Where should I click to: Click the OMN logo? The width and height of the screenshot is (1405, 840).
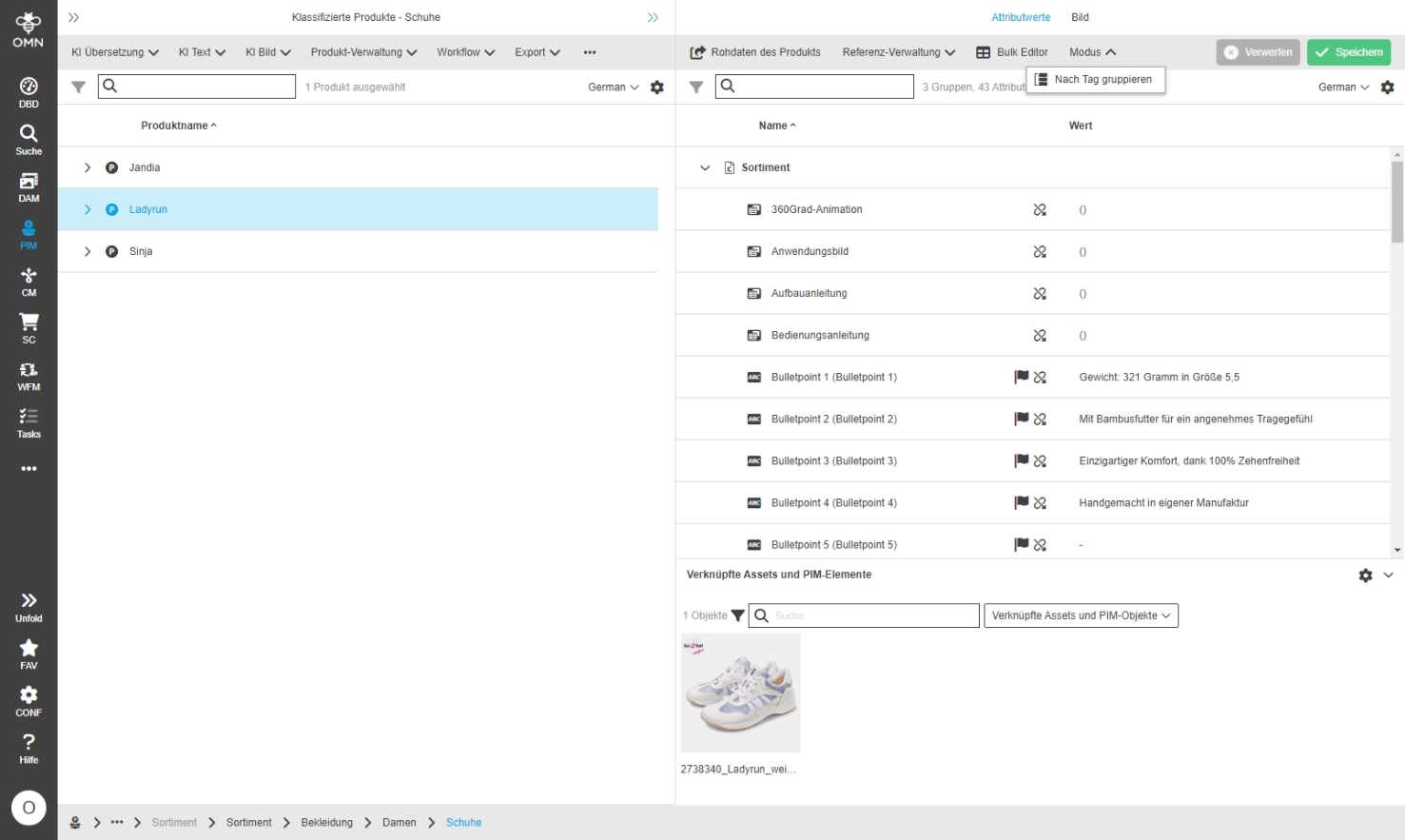[x=29, y=29]
